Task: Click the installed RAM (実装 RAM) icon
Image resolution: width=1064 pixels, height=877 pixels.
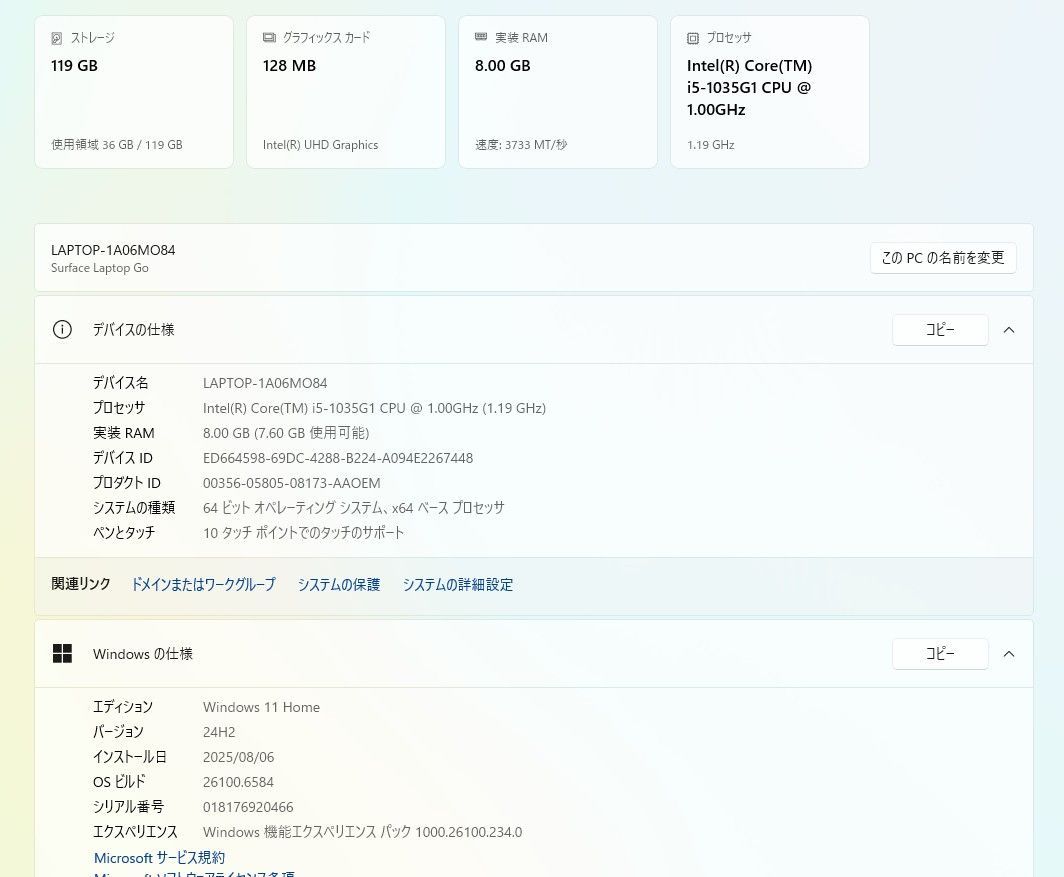Action: 481,38
